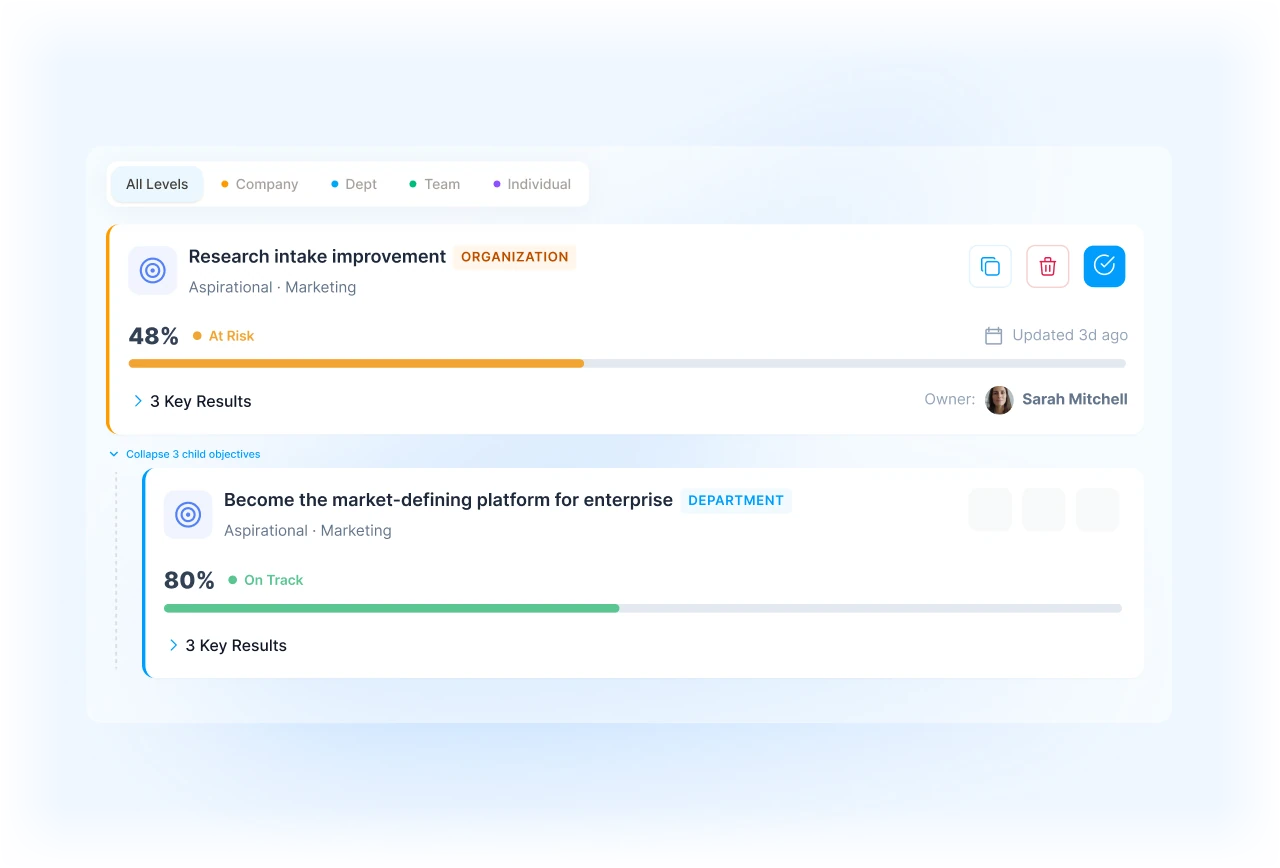Expand 3 Key Results under Research intake improvement

coord(192,401)
